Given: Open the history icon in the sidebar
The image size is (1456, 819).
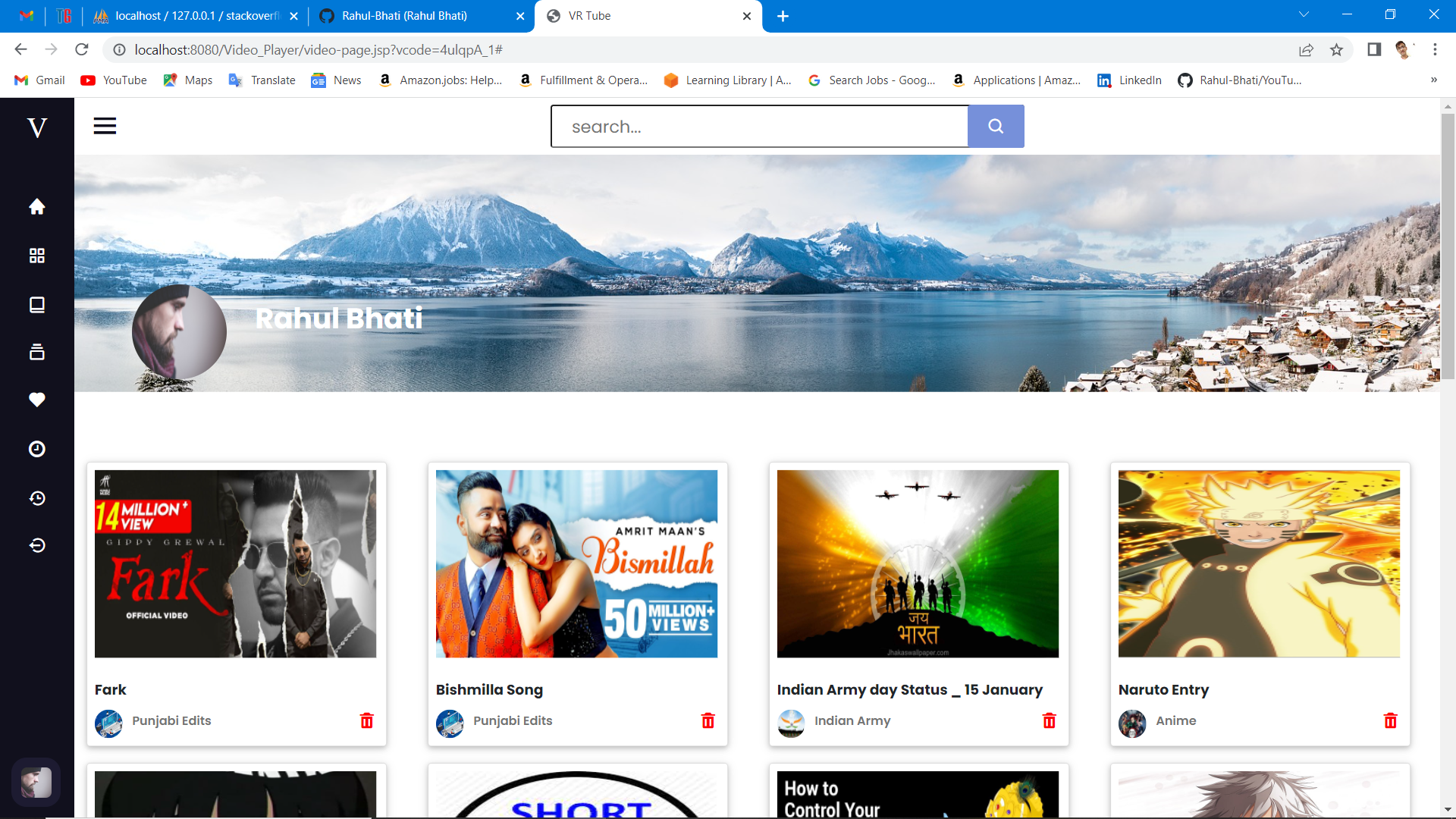Looking at the screenshot, I should (x=36, y=498).
